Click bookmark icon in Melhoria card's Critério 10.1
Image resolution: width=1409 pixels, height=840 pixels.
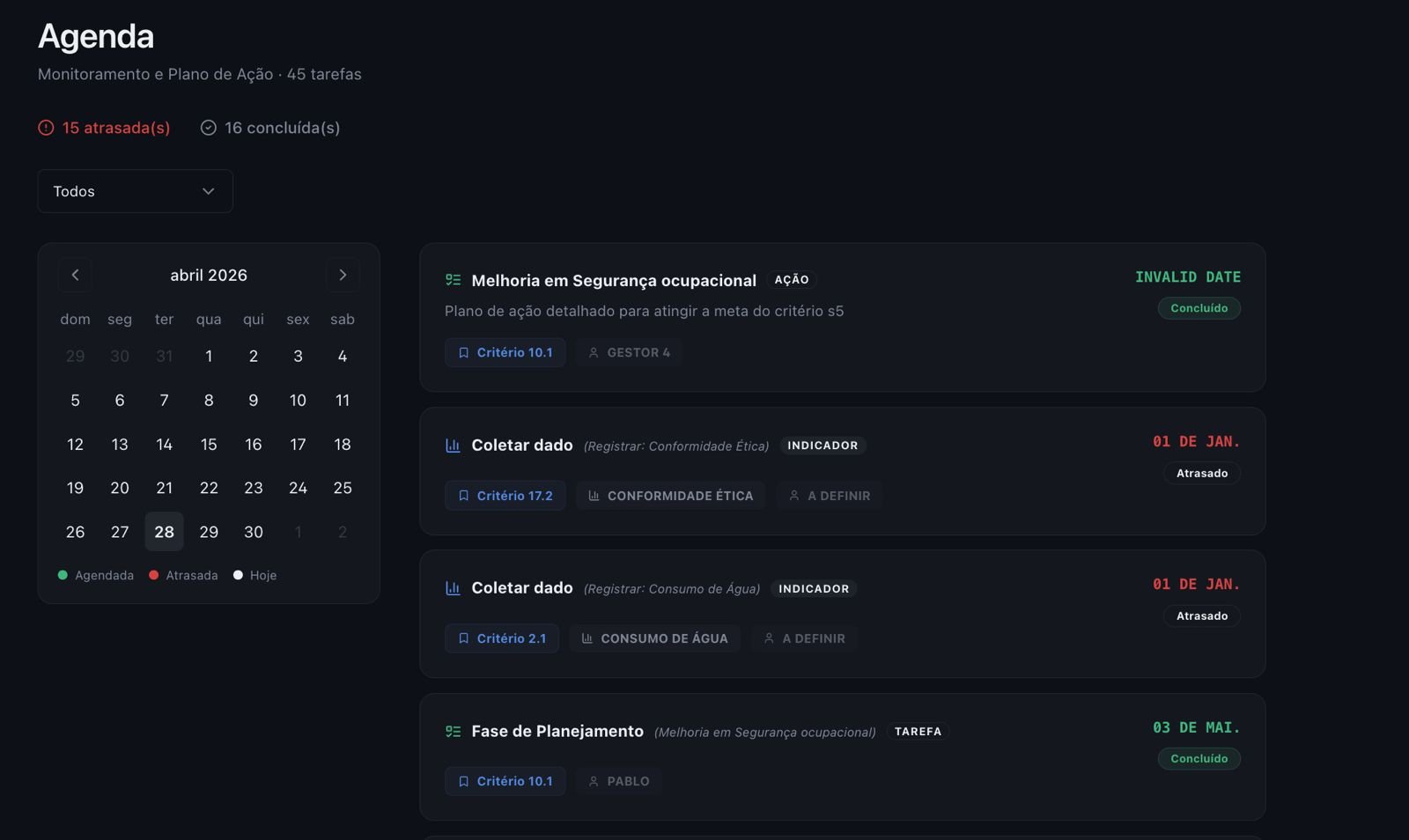click(x=463, y=352)
